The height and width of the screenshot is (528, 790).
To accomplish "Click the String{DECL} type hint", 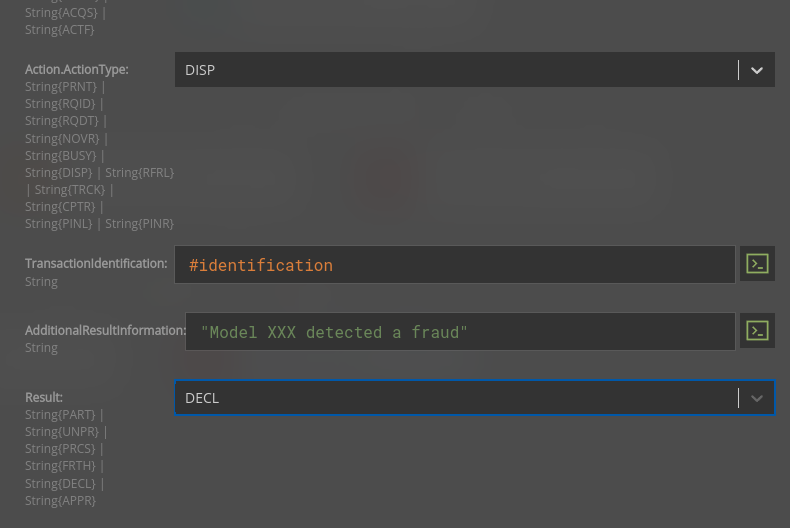I will click(60, 484).
